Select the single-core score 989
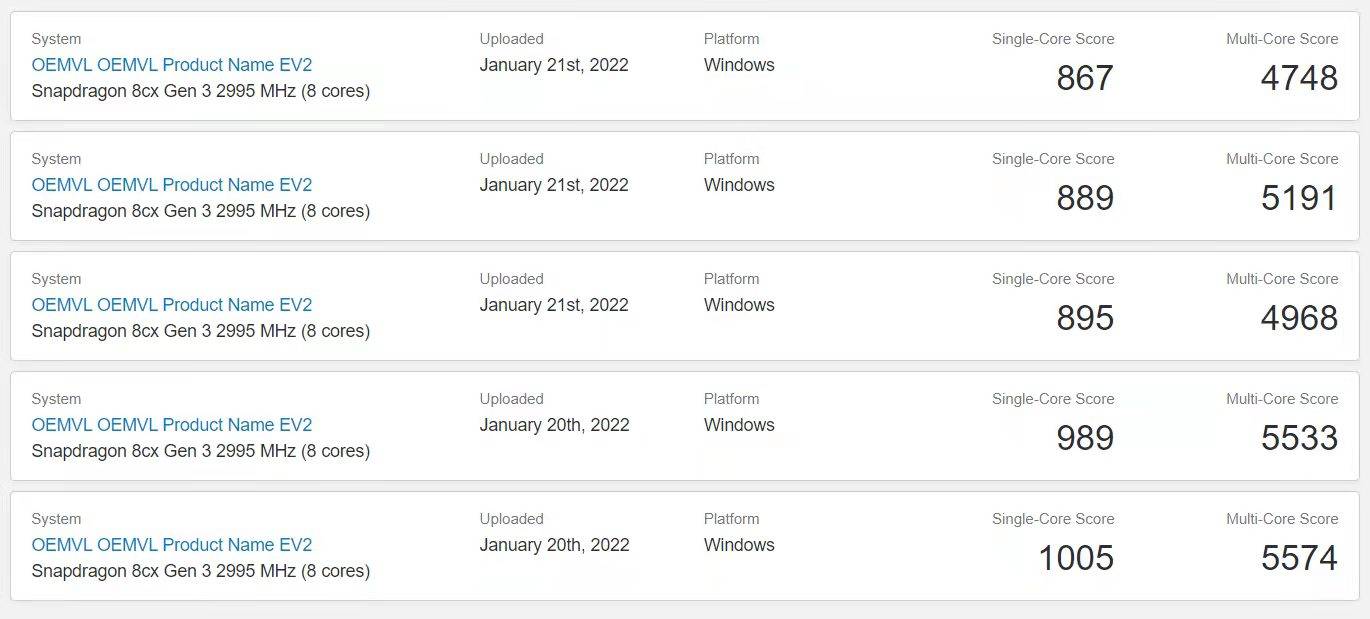 (x=1084, y=437)
